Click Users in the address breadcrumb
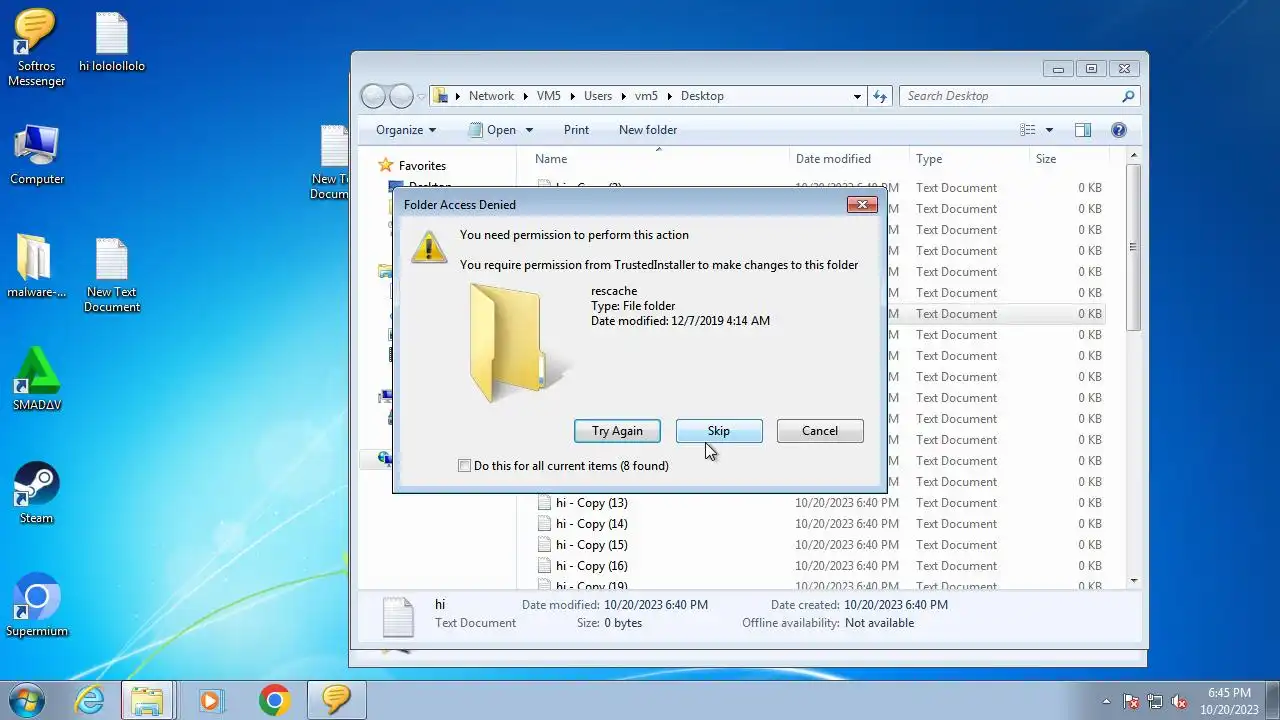 point(598,96)
